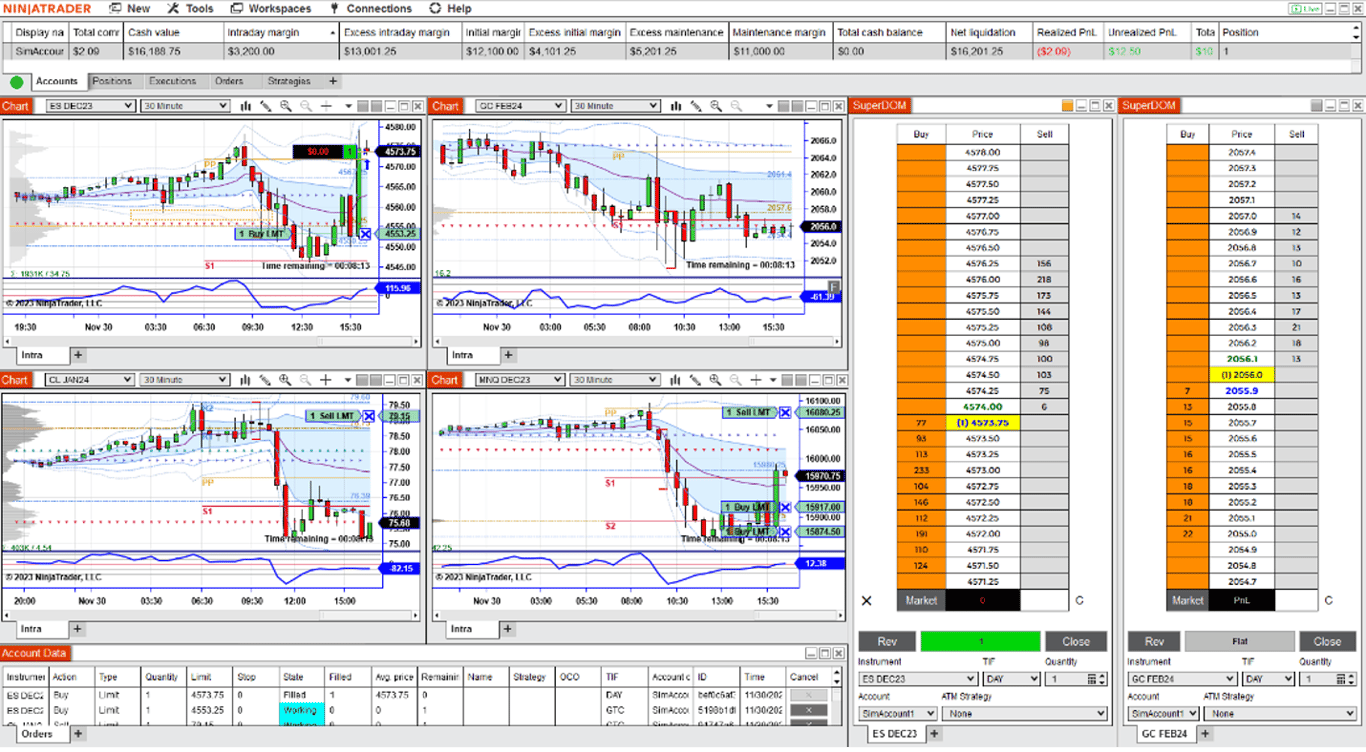Zoom in on the MNQ DEC23 chart

pos(716,380)
